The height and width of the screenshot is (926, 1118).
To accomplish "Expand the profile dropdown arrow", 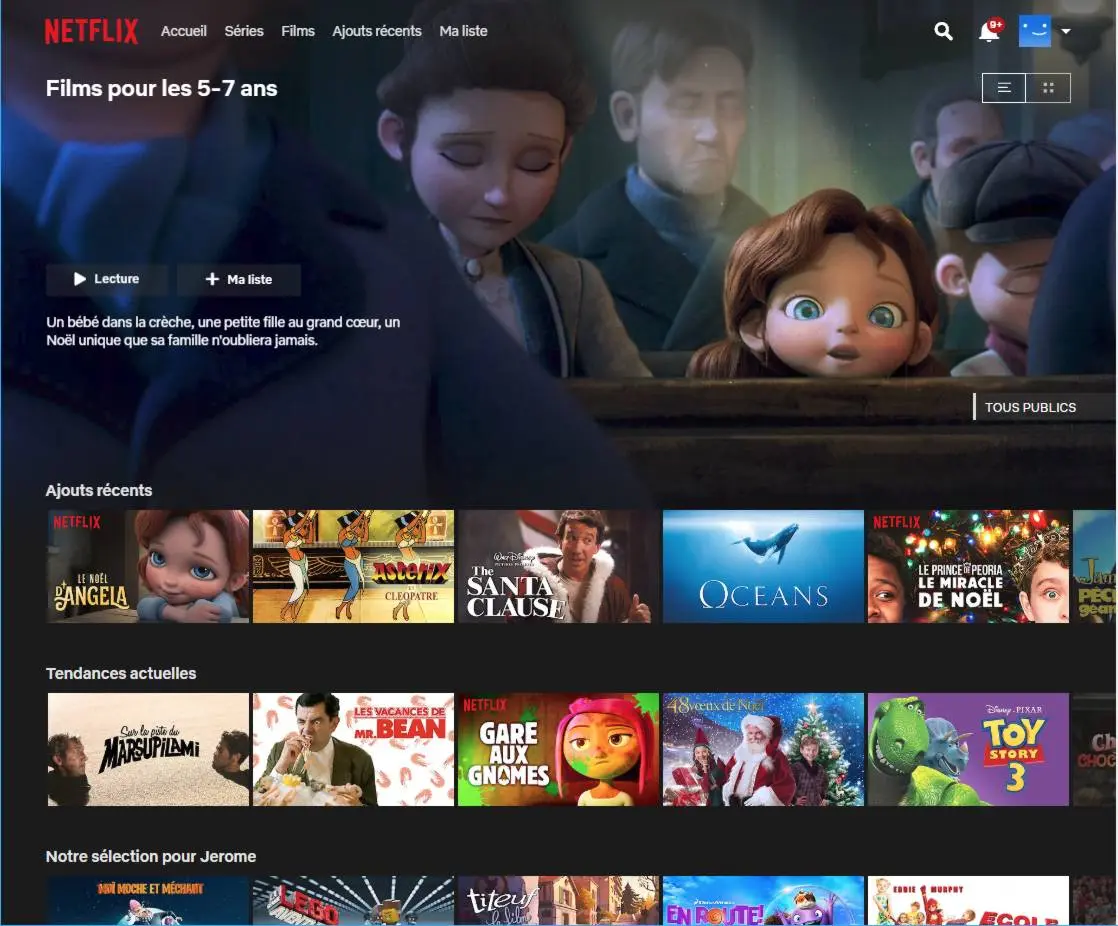I will click(x=1066, y=31).
